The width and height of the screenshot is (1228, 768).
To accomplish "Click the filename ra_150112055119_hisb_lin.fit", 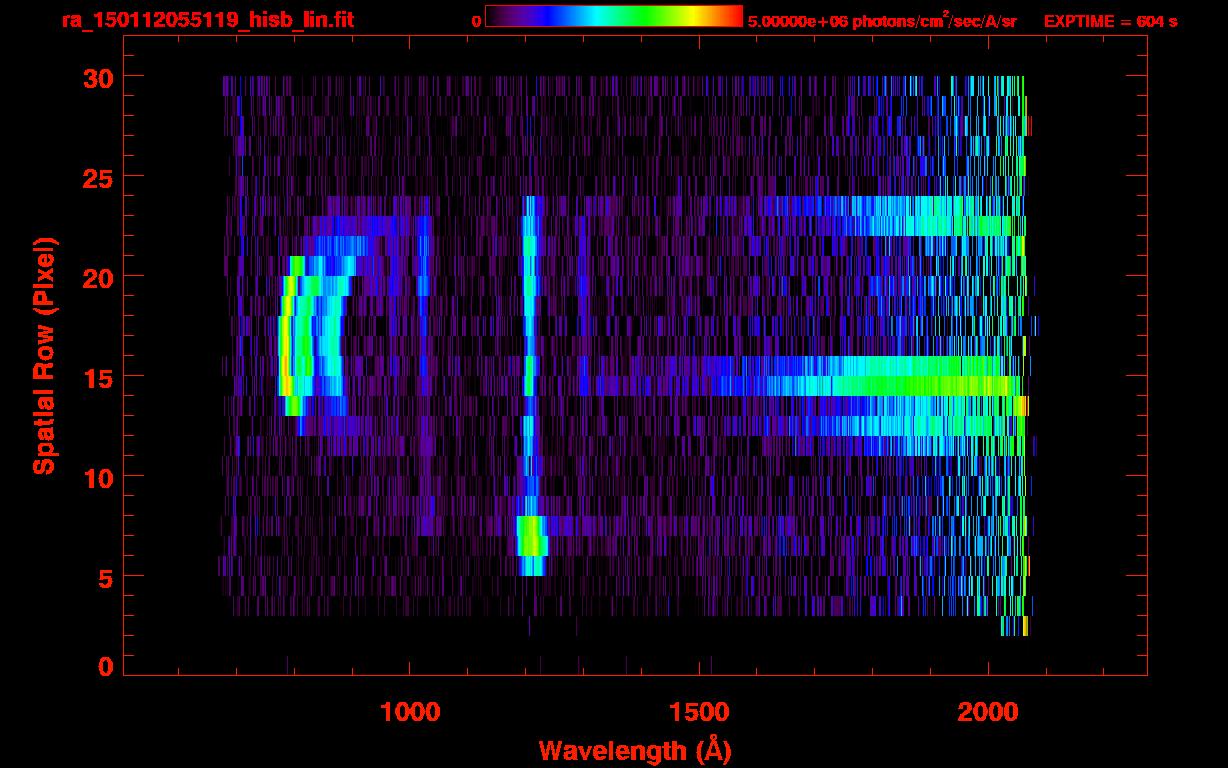I will 207,20.
